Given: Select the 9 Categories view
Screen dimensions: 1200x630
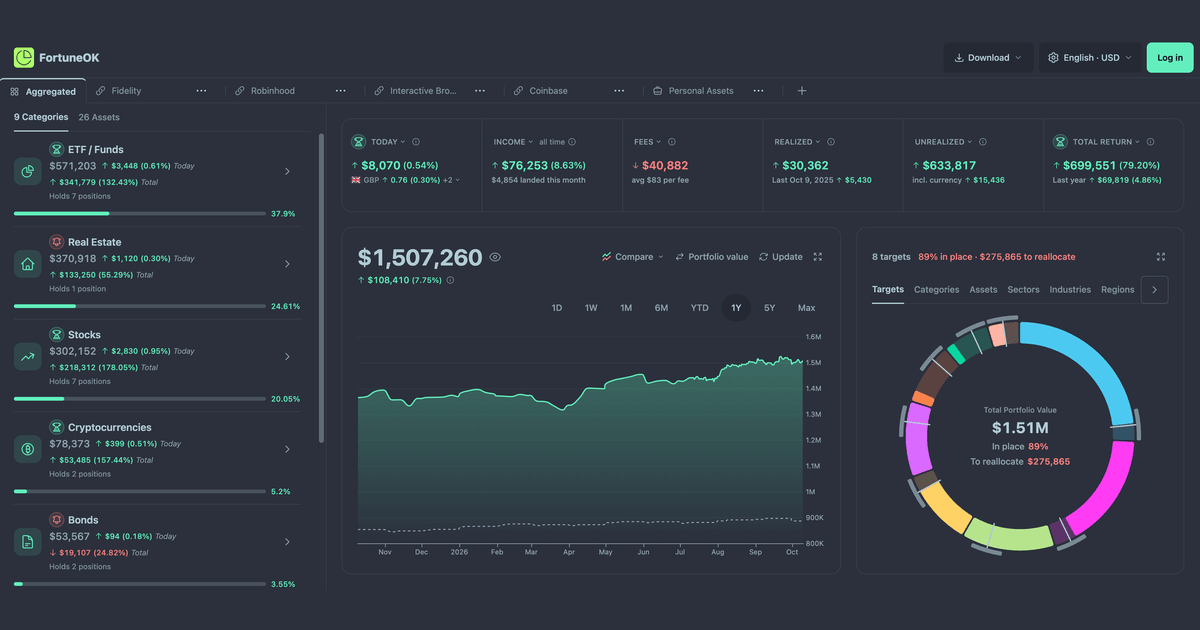Looking at the screenshot, I should [x=41, y=117].
